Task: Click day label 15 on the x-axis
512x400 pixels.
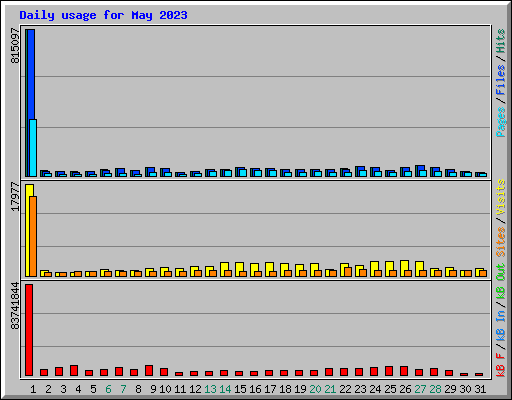Action: 240,389
